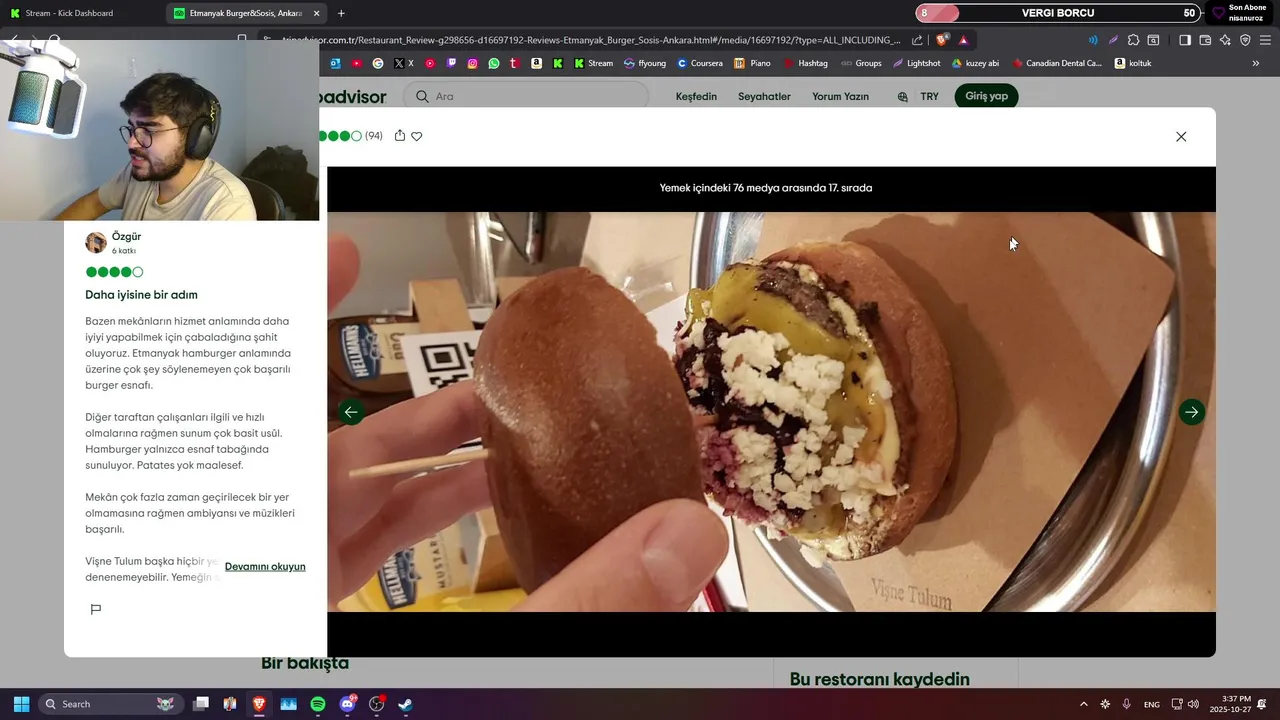The image size is (1280, 720).
Task: Open the 'kuzey abi' bookmark
Action: pos(975,63)
